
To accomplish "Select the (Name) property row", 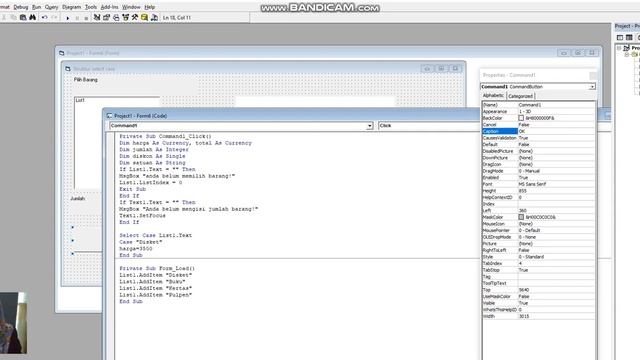I will (x=538, y=105).
